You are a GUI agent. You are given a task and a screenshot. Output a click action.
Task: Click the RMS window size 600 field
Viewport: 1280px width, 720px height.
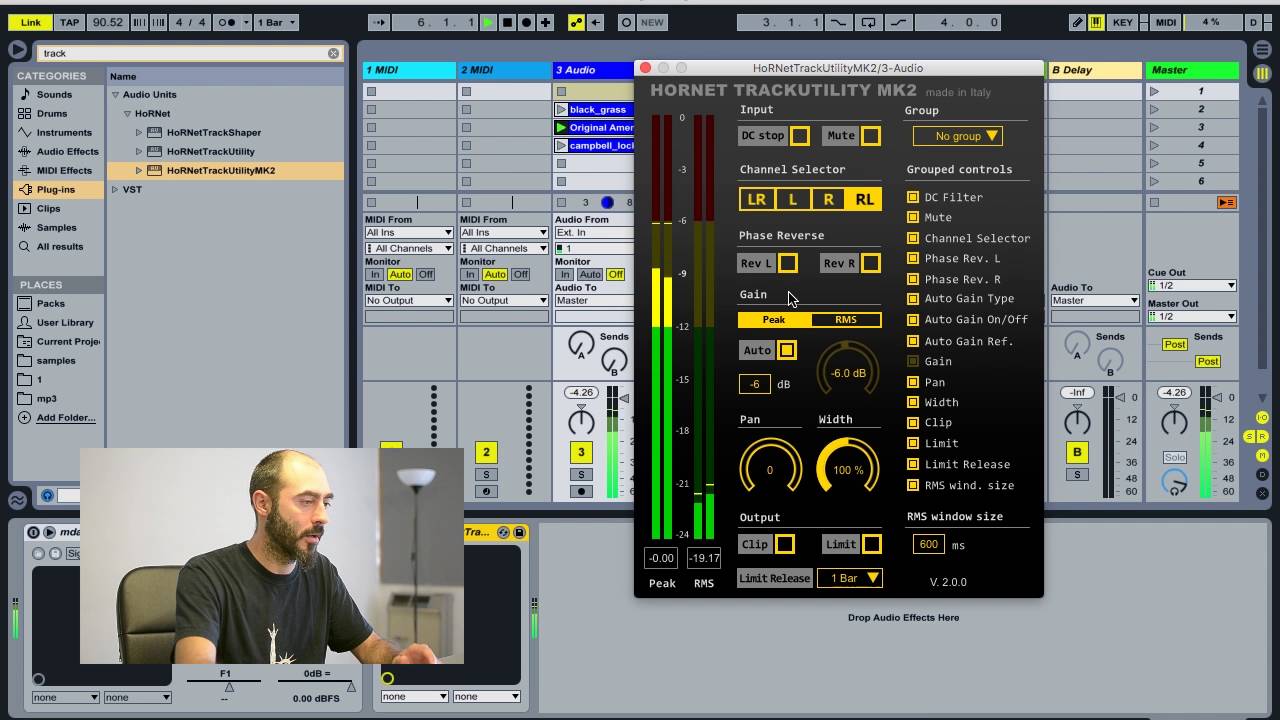click(928, 545)
